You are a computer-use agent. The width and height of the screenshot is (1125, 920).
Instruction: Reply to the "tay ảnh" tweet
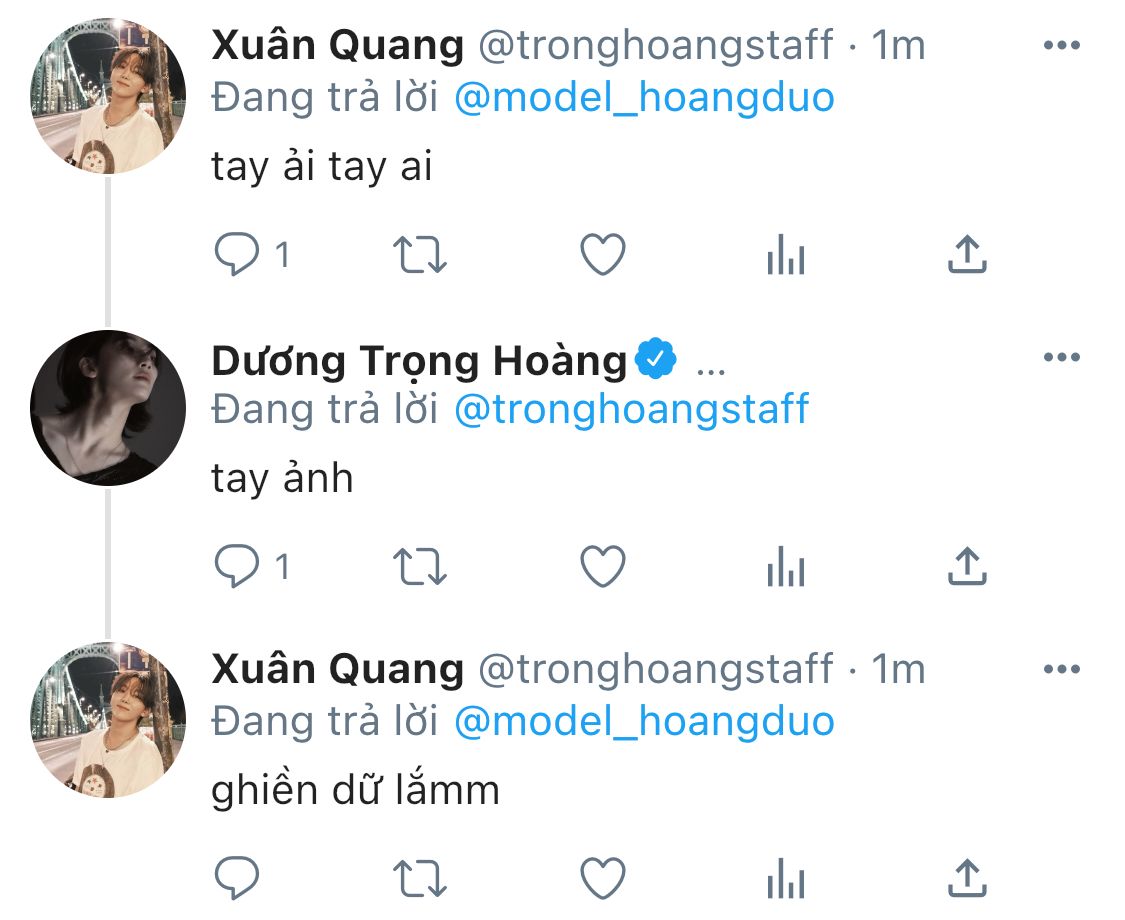pyautogui.click(x=237, y=567)
